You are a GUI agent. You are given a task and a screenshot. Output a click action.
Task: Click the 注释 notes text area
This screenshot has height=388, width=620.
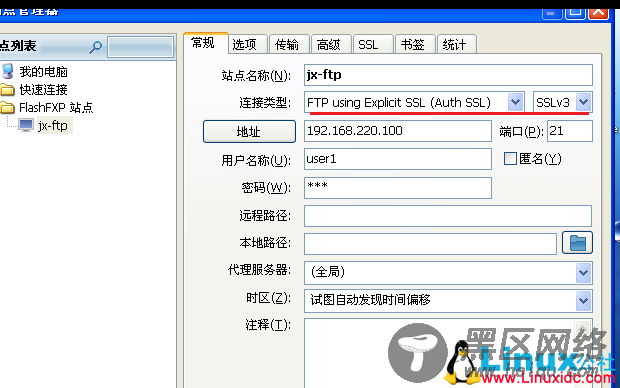(x=448, y=353)
